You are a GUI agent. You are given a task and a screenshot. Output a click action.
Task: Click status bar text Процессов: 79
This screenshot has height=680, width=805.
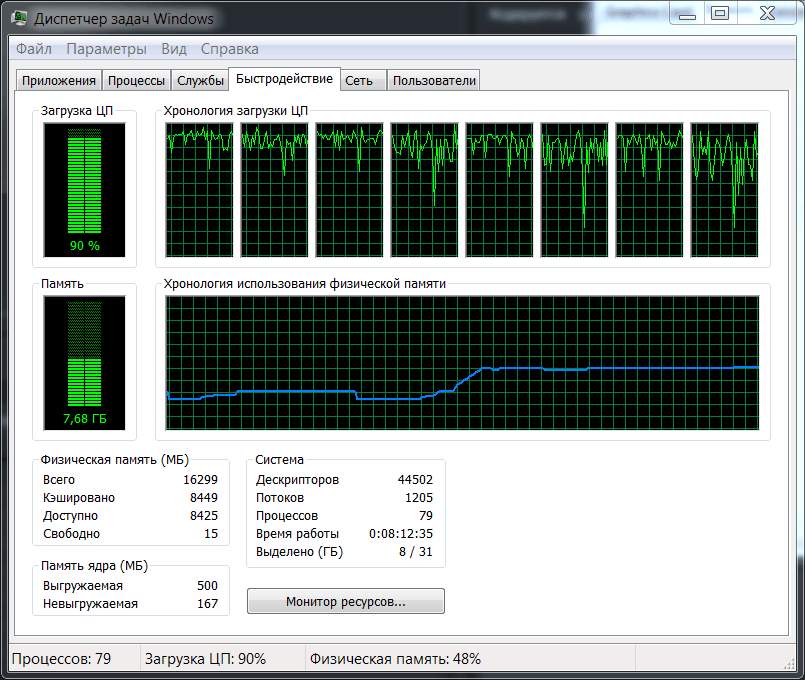coord(61,659)
